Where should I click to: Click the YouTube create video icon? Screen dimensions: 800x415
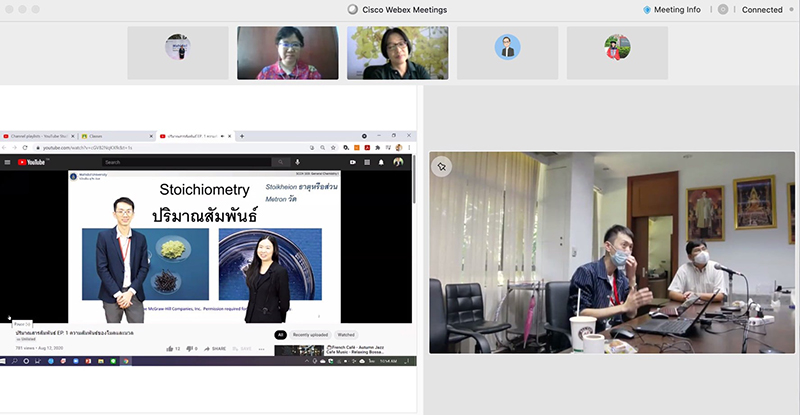353,162
